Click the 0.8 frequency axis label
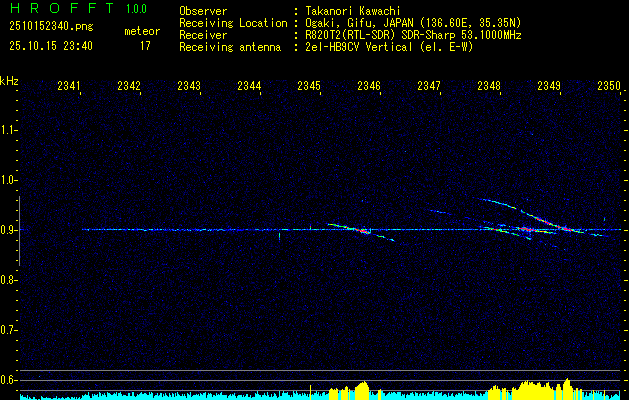Viewport: 629px width, 400px height. [7, 280]
